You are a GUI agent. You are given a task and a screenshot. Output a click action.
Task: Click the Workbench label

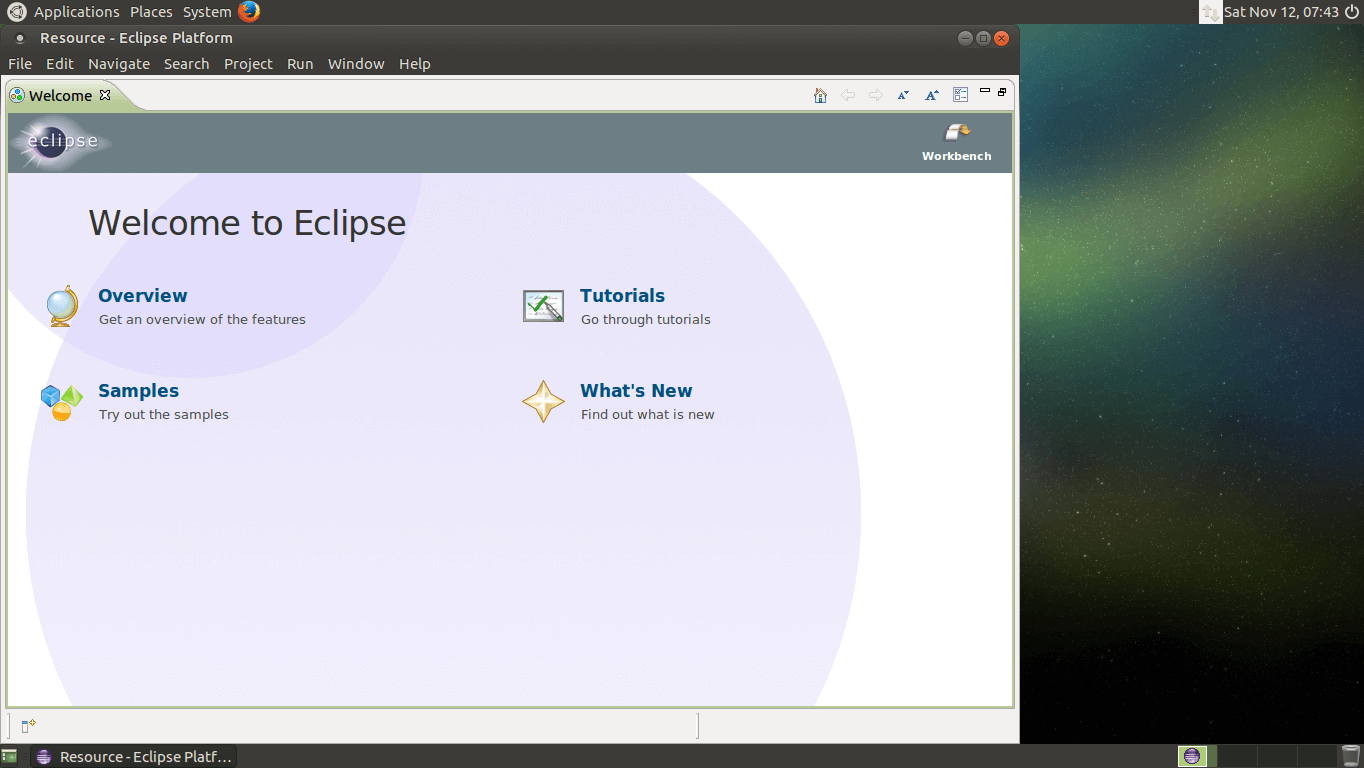[957, 156]
